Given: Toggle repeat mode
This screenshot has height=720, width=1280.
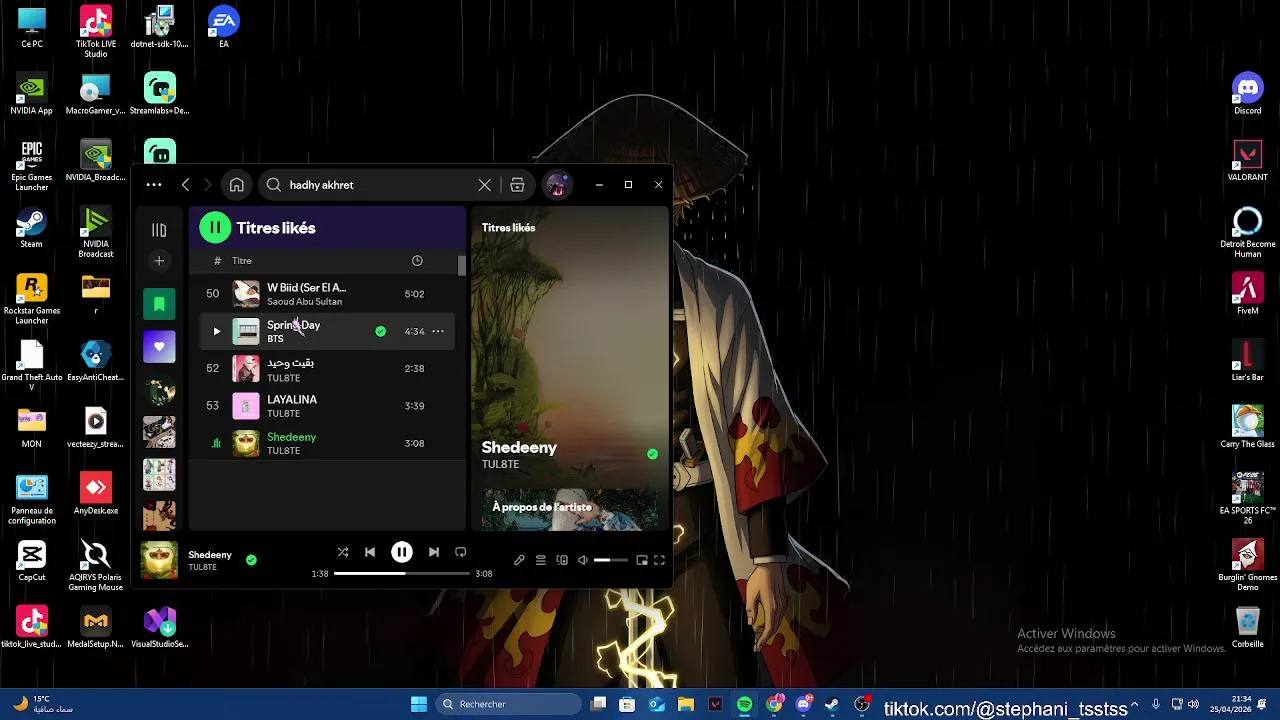Looking at the screenshot, I should pyautogui.click(x=461, y=552).
